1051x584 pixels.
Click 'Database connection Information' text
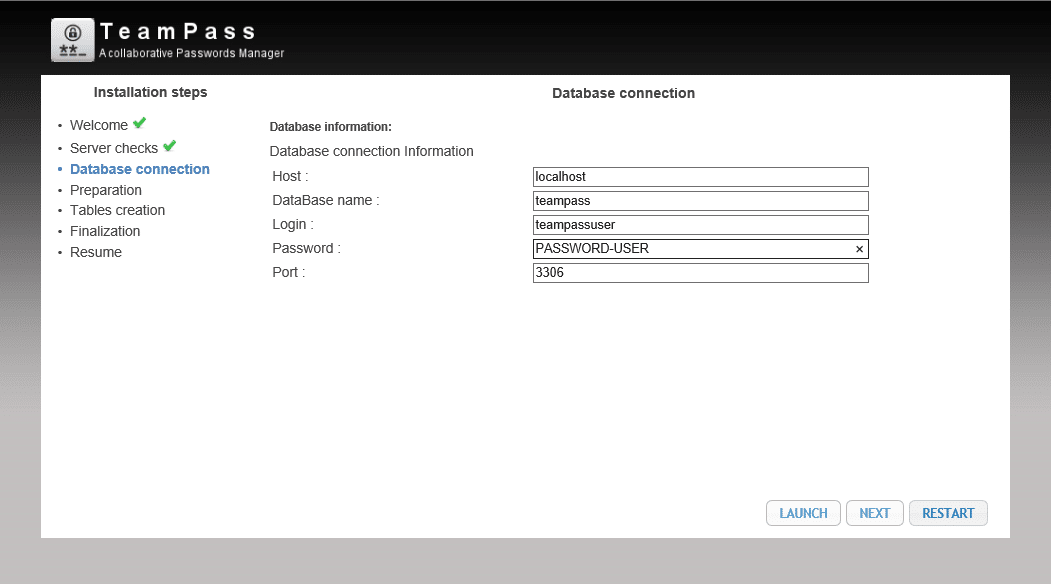371,152
